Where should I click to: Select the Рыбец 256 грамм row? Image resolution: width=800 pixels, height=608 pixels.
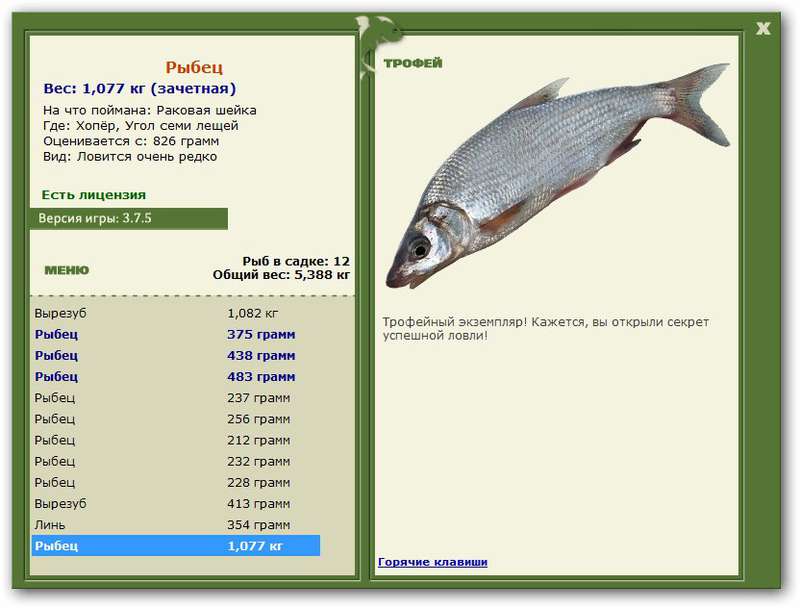[x=176, y=419]
